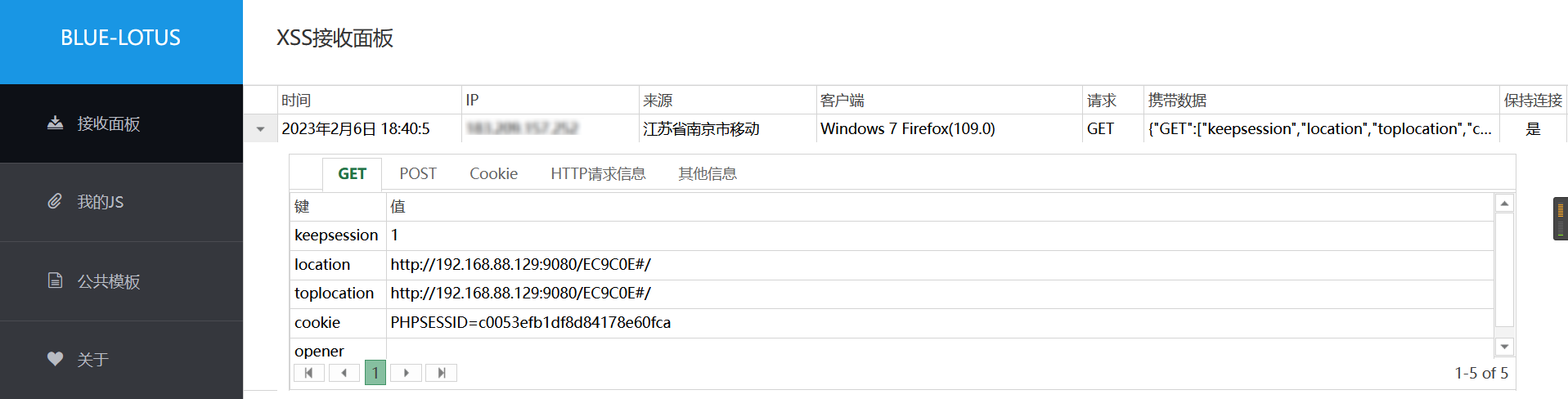The image size is (1568, 399).
Task: Click the scroll-down arrow in GET table
Action: (1504, 347)
